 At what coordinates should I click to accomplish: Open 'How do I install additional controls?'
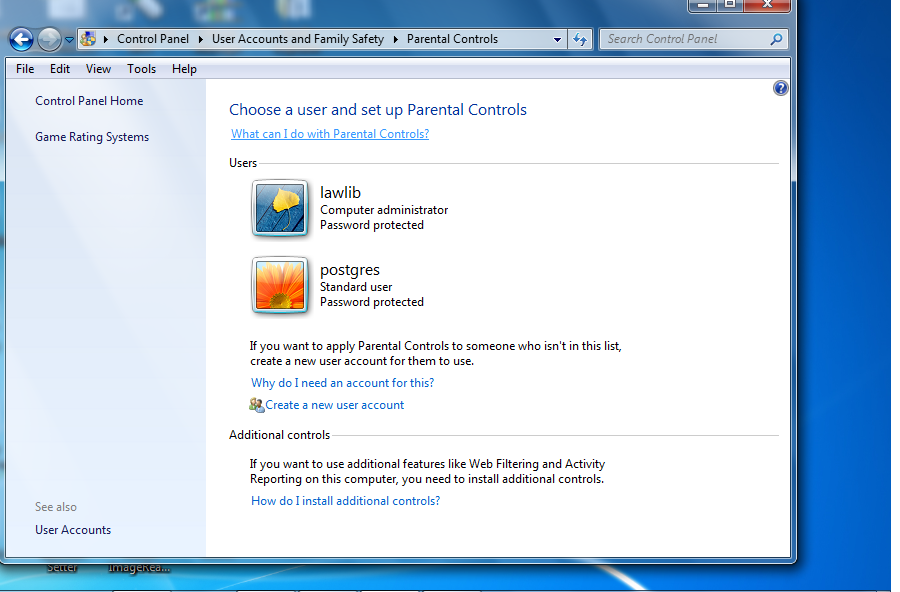[x=345, y=501]
